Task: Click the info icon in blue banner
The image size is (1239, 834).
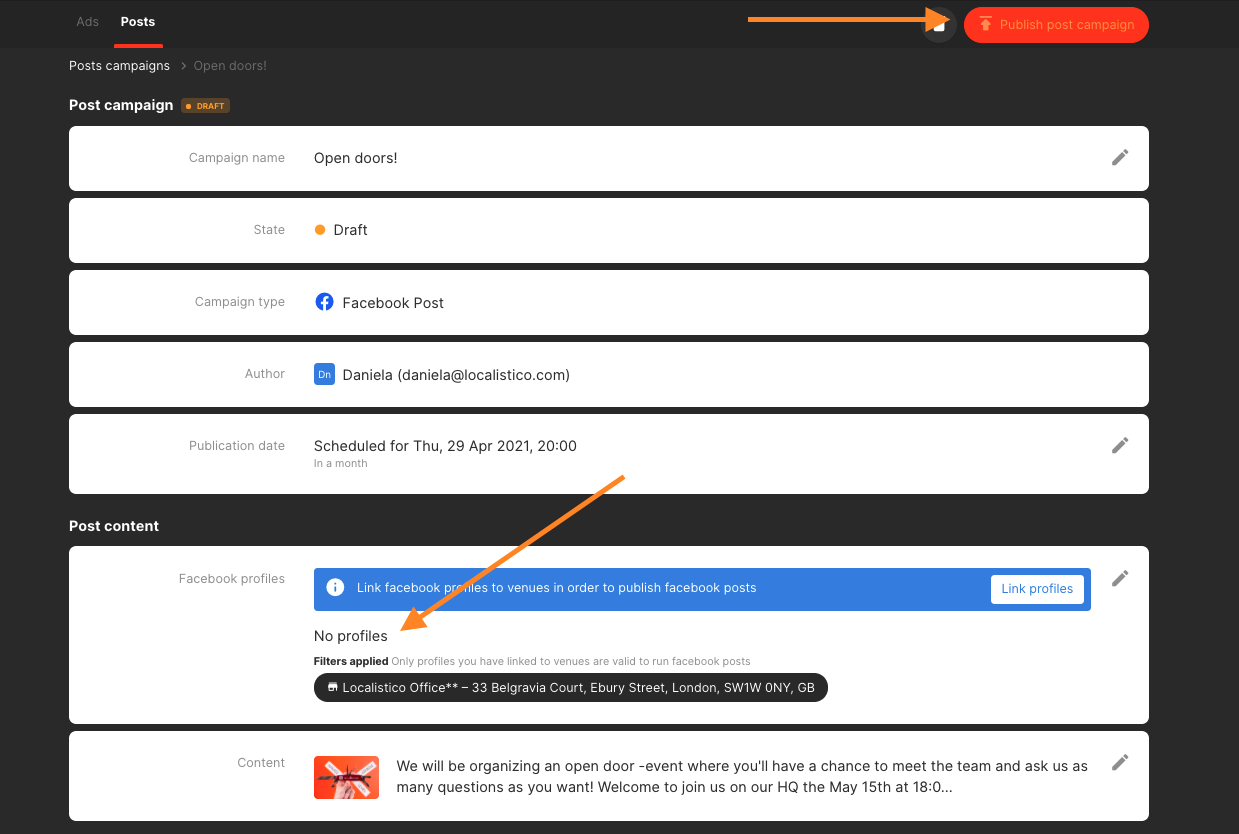Action: (336, 588)
